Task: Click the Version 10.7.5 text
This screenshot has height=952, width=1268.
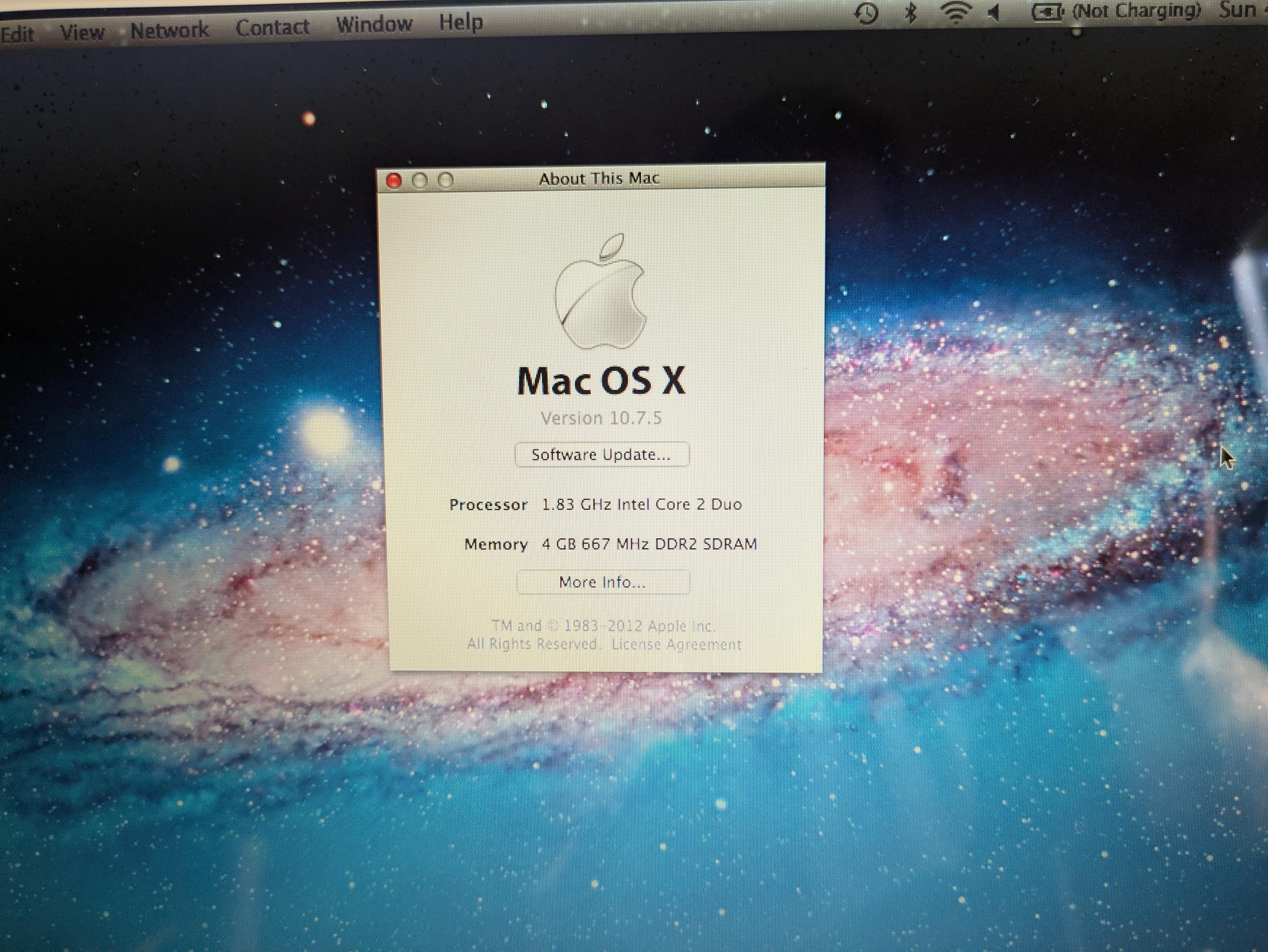Action: [x=601, y=418]
